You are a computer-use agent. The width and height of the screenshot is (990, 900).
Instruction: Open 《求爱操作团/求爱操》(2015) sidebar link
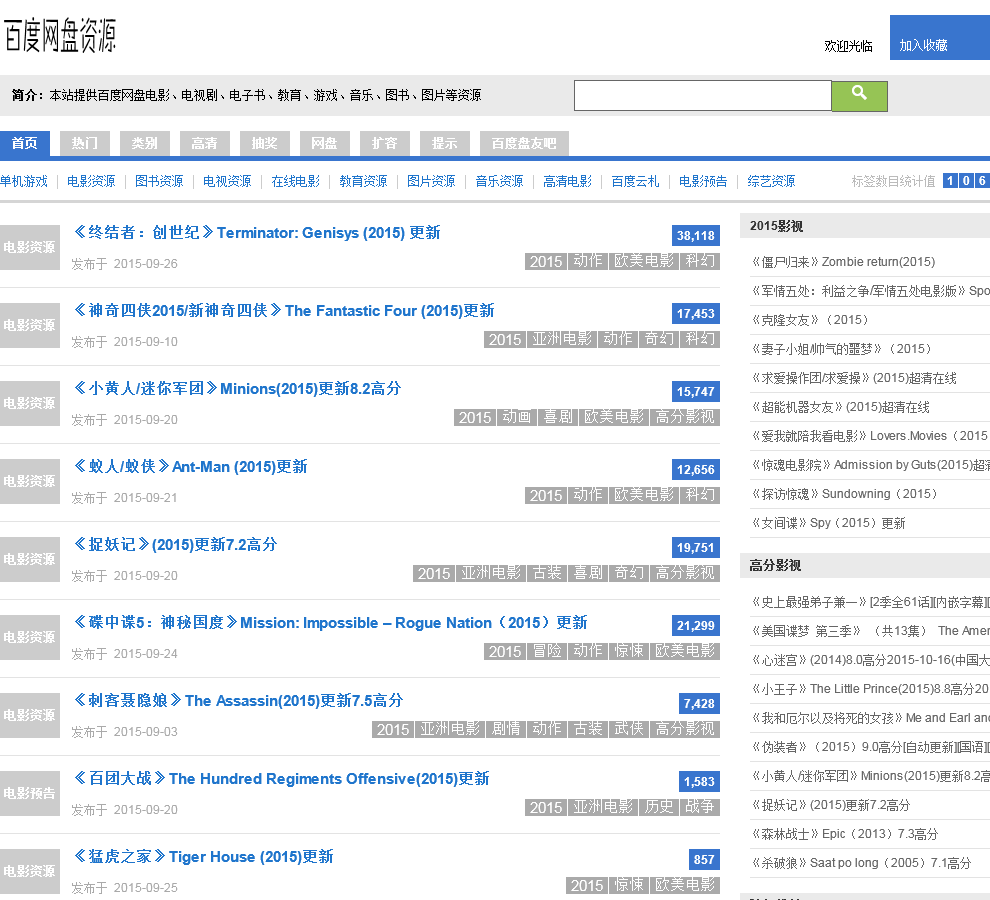coord(854,378)
